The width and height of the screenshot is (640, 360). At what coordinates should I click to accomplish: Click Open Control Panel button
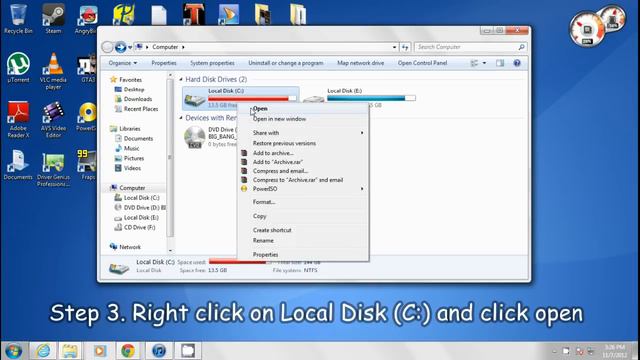tap(422, 63)
